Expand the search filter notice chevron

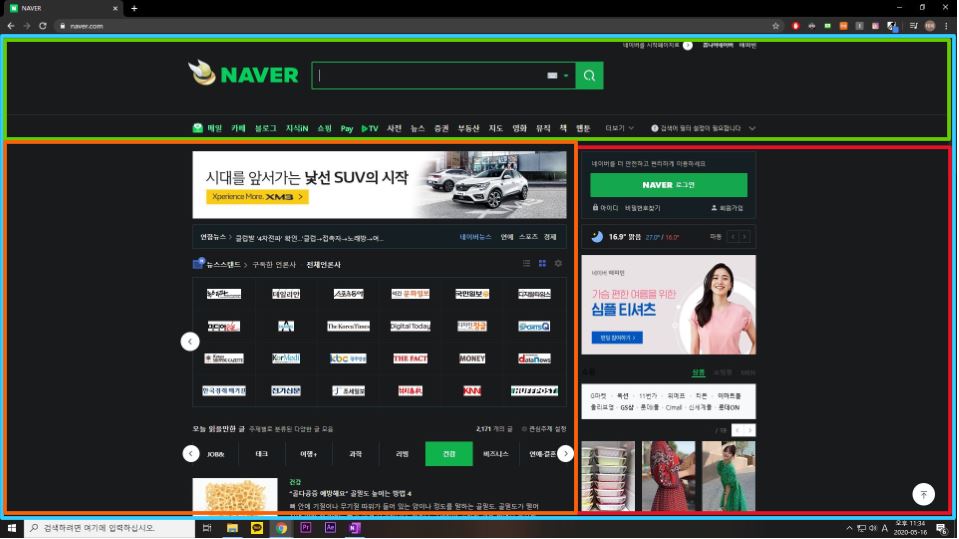752,128
